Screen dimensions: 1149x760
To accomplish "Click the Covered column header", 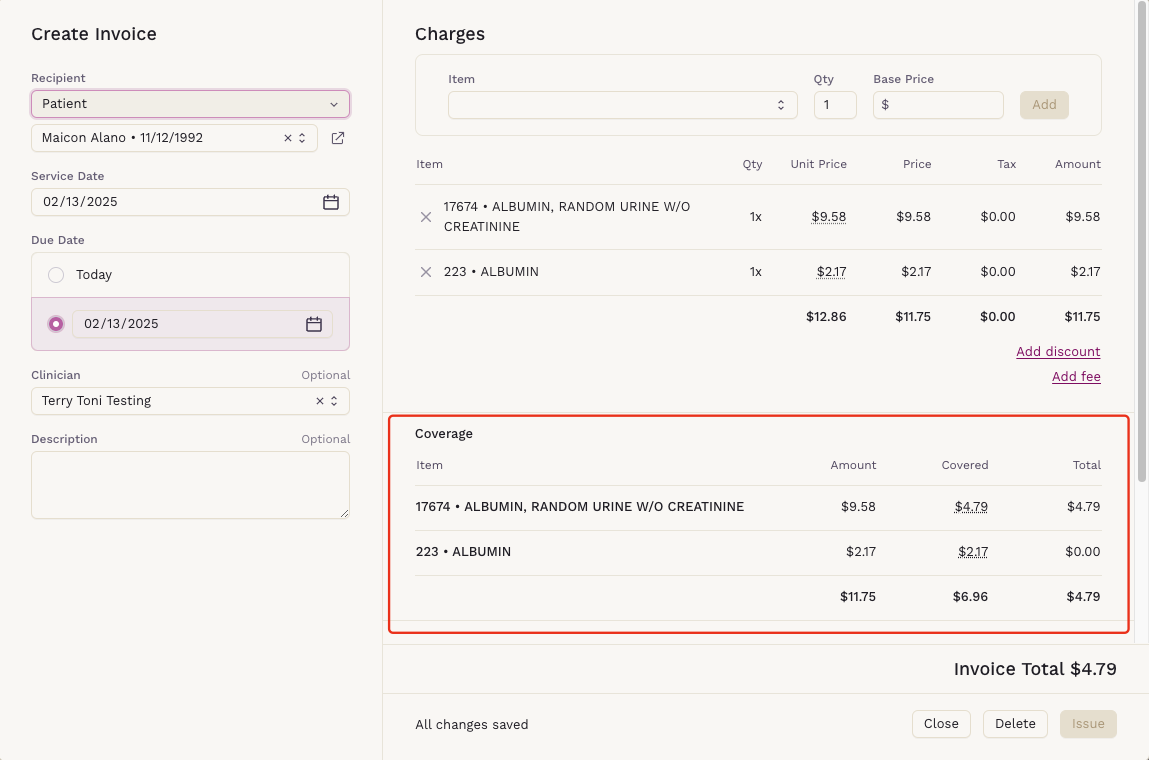I will coord(965,465).
